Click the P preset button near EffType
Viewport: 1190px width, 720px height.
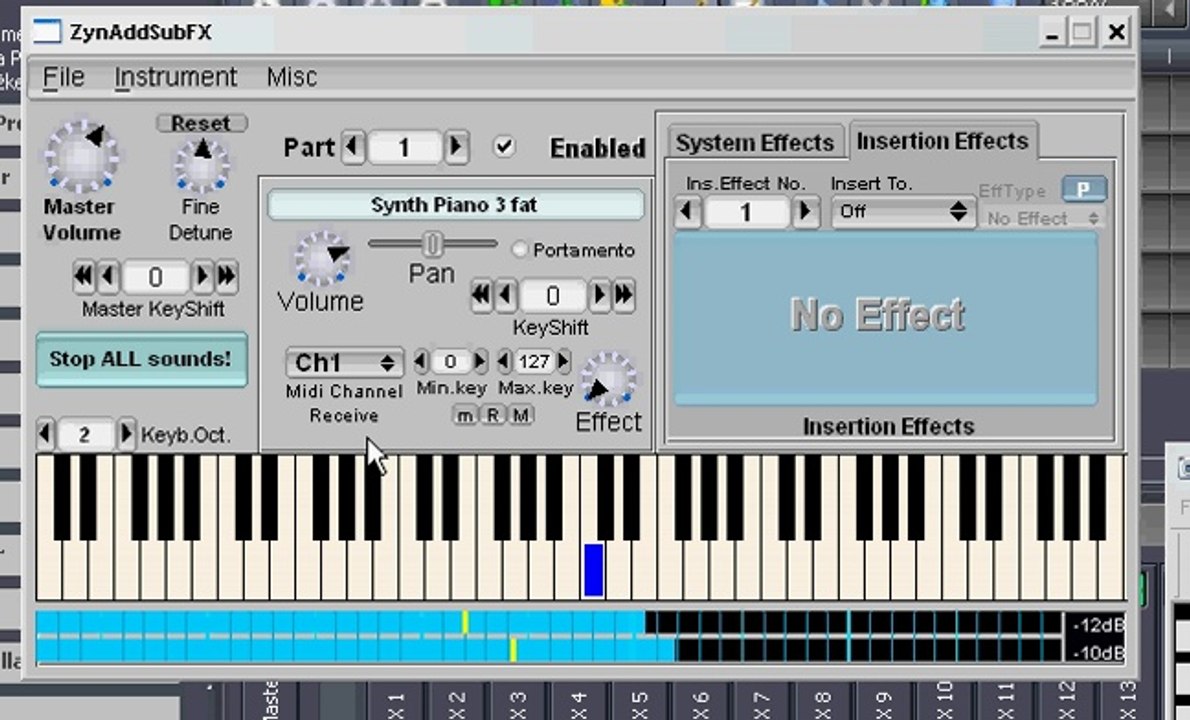[1084, 189]
